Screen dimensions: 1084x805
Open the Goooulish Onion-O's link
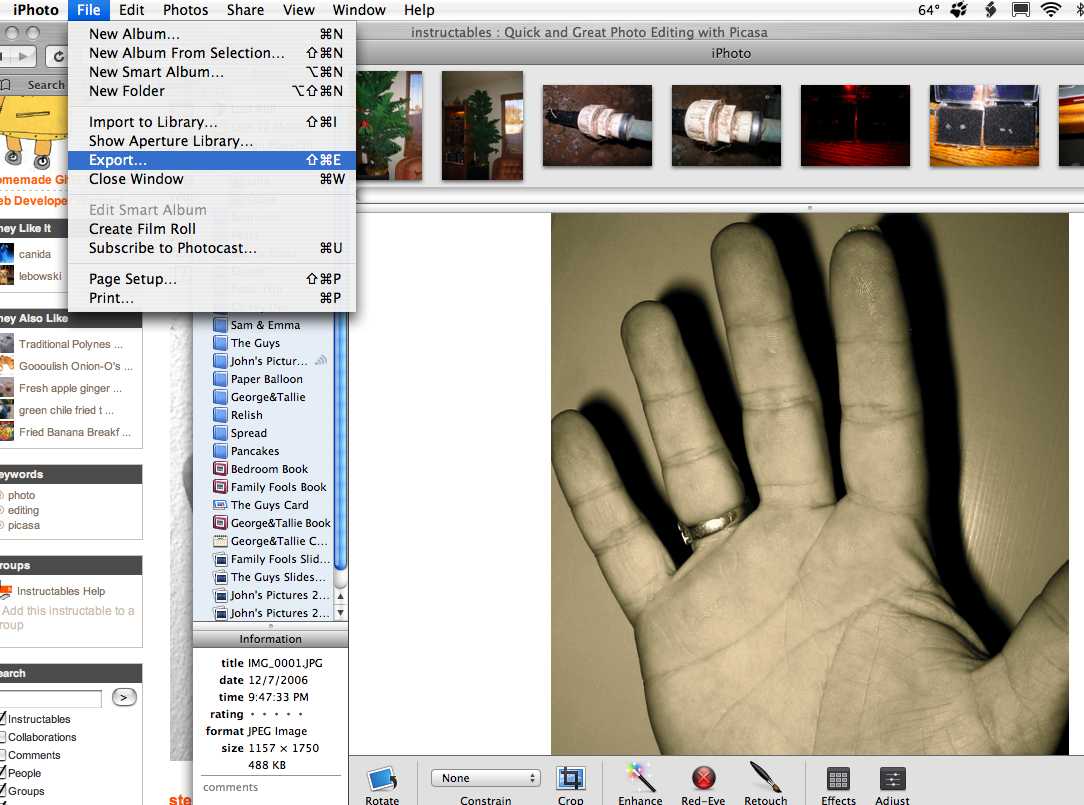75,366
